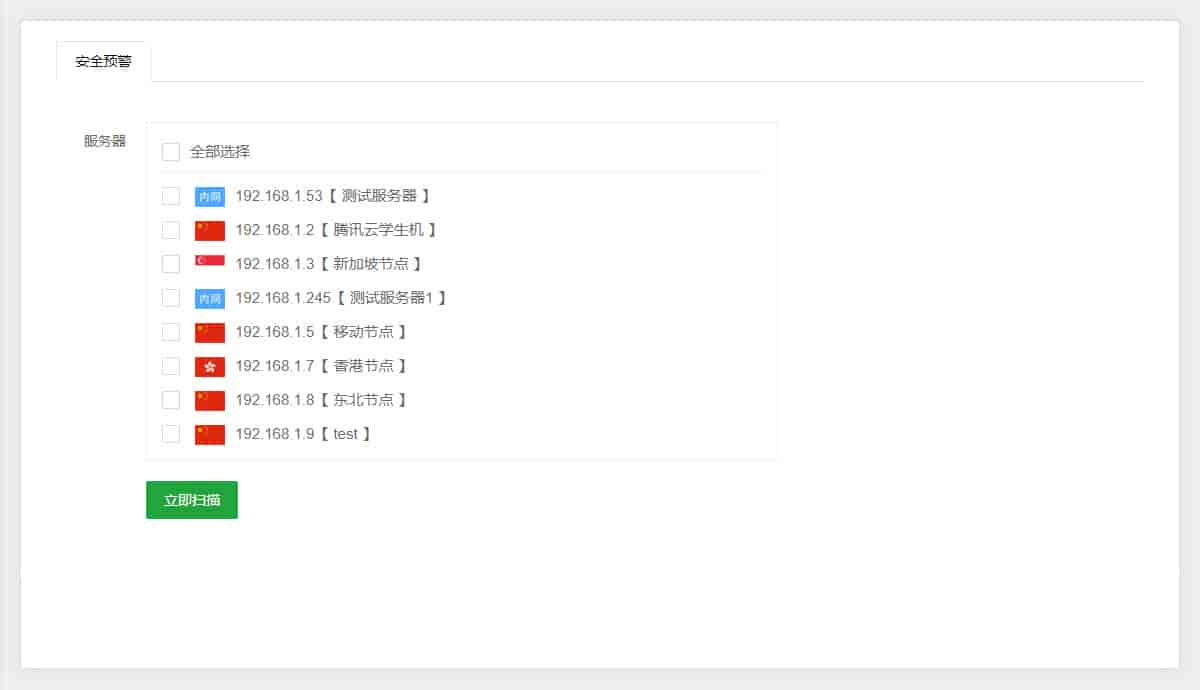Screen dimensions: 1200x690
Task: Click the China flag beside 192.168.1.2
Action: coord(210,231)
